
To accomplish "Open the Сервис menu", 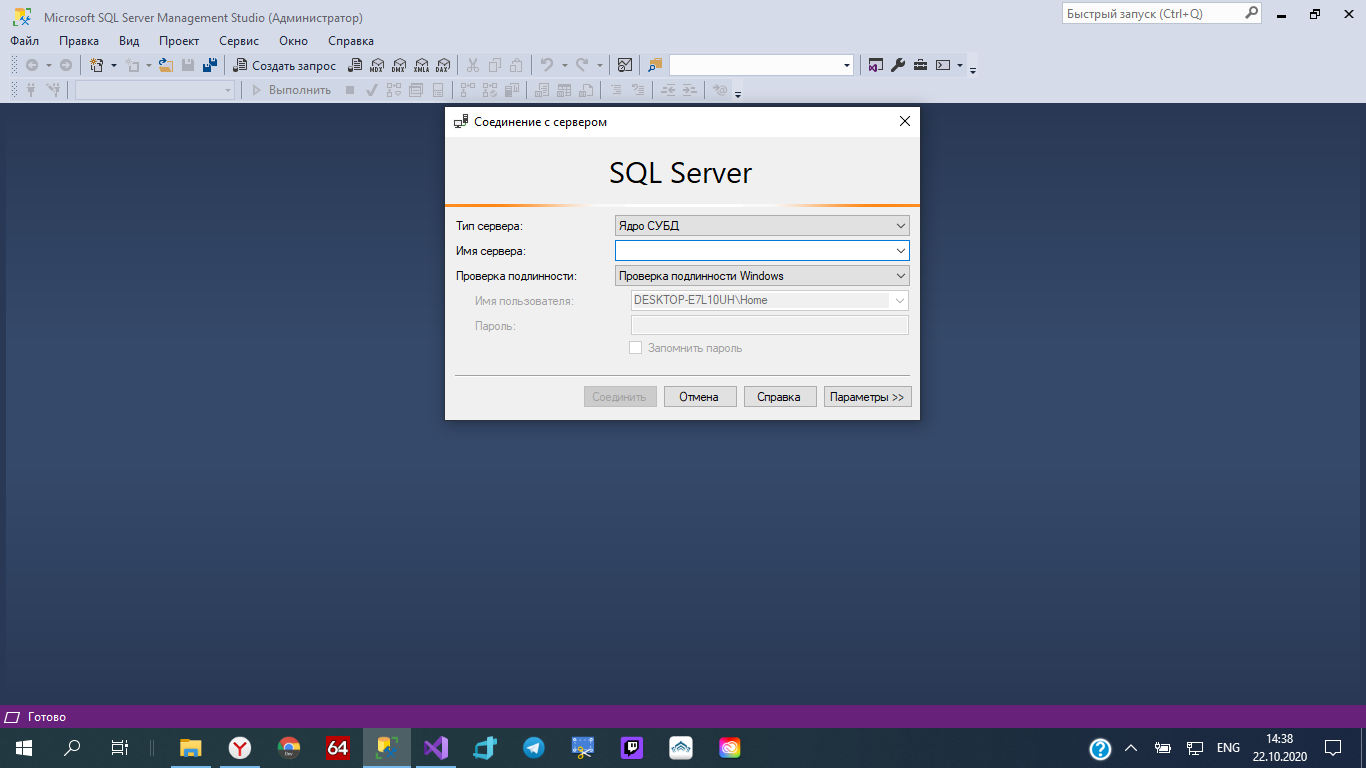I will (x=239, y=41).
